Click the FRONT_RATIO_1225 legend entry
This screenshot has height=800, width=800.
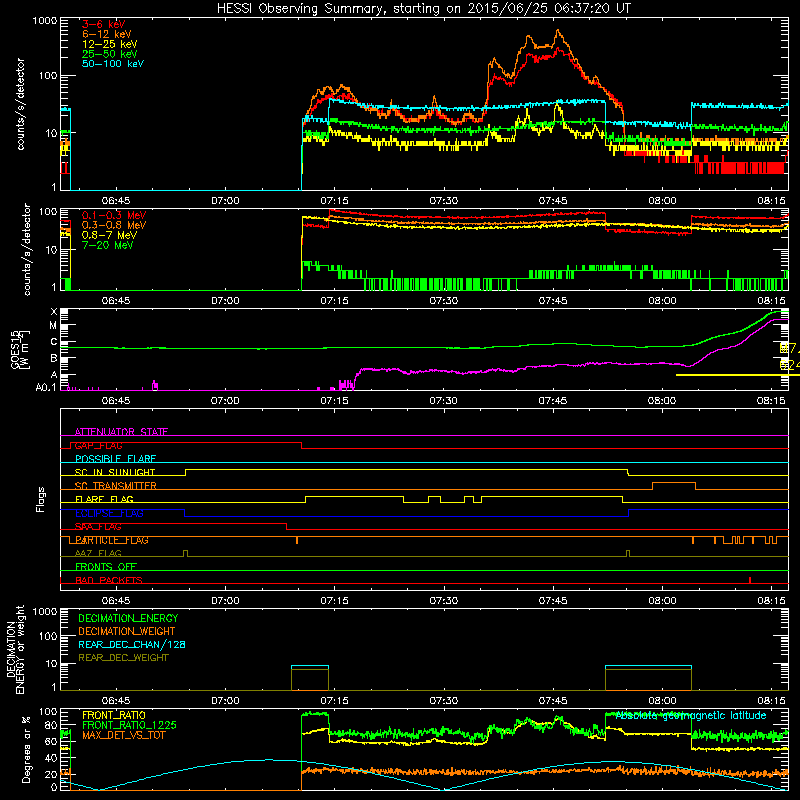pos(129,725)
